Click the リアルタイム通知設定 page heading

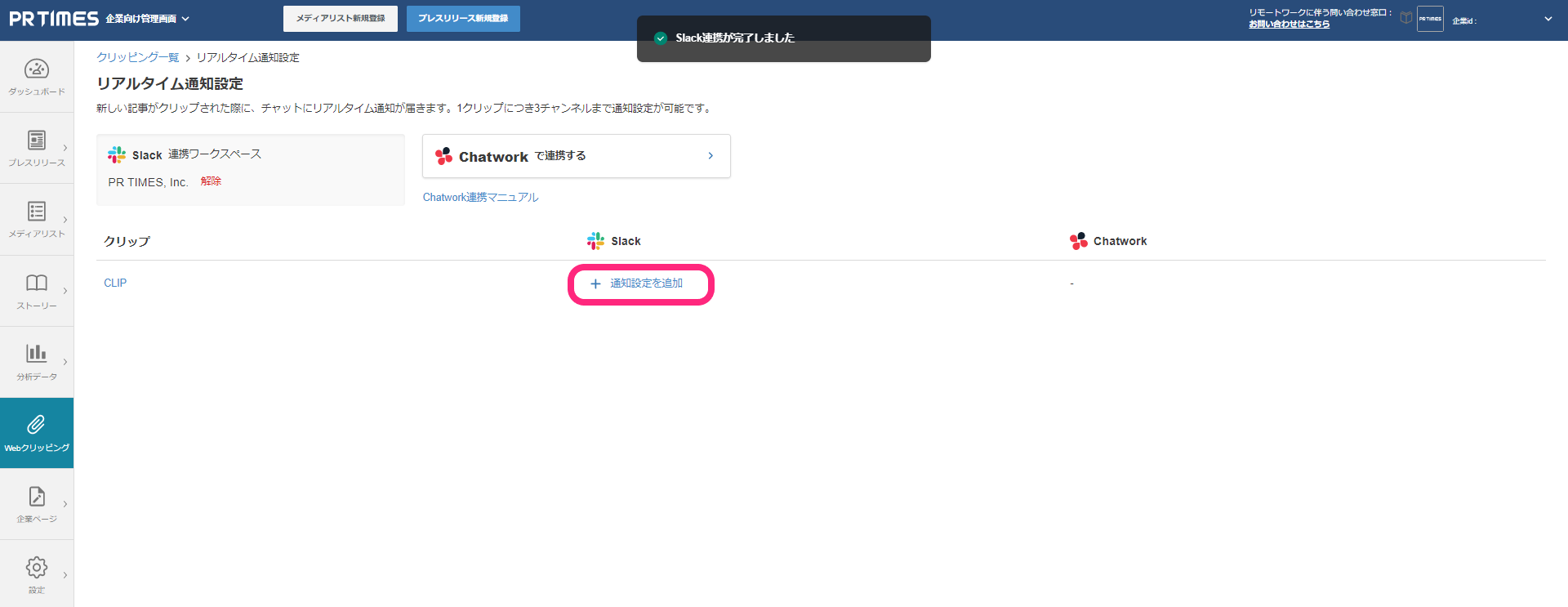[x=170, y=83]
